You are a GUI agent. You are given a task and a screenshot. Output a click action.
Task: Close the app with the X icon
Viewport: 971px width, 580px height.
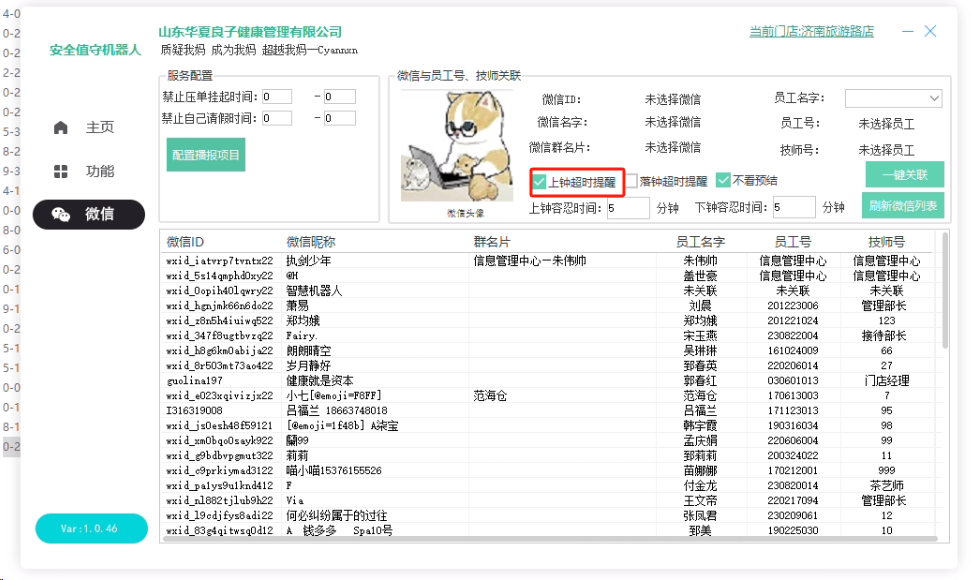tap(931, 32)
